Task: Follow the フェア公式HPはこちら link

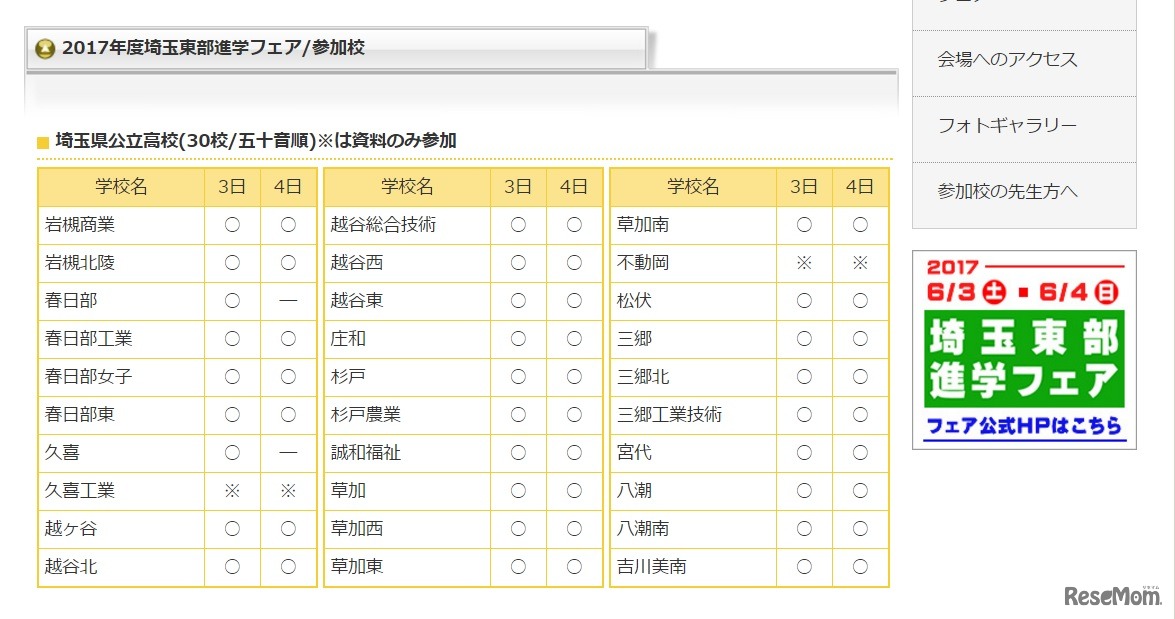Action: (1024, 427)
